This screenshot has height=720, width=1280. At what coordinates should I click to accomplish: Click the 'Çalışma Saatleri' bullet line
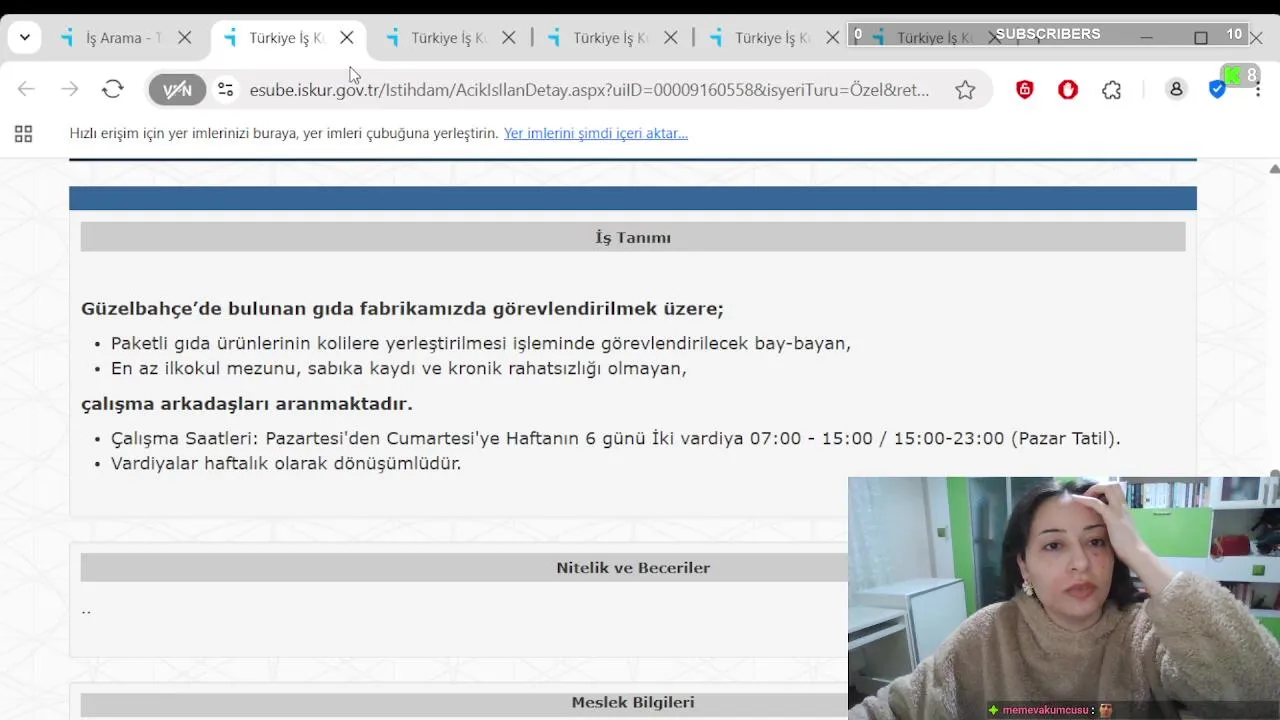tap(616, 438)
